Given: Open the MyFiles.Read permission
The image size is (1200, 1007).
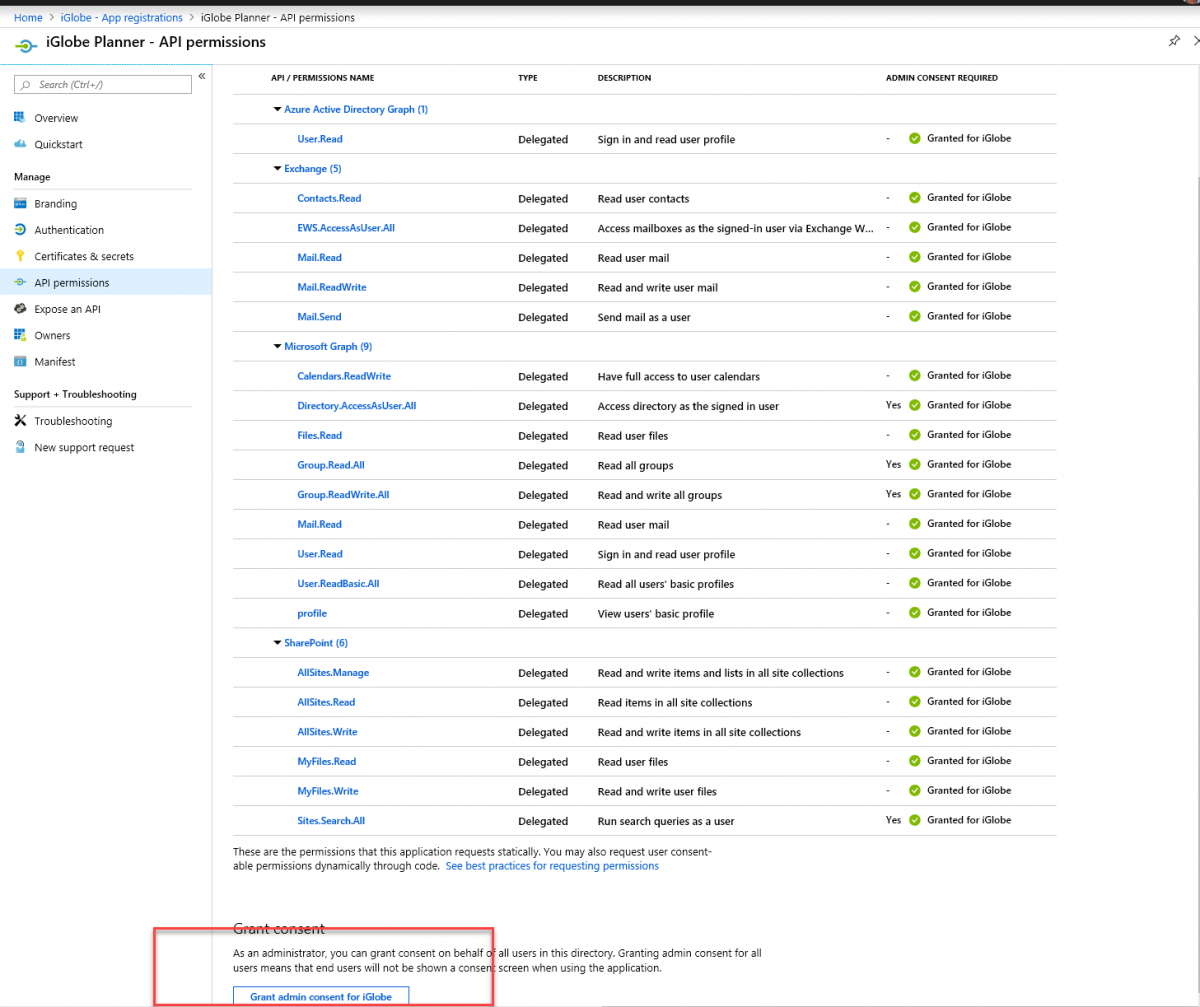Looking at the screenshot, I should click(x=326, y=762).
